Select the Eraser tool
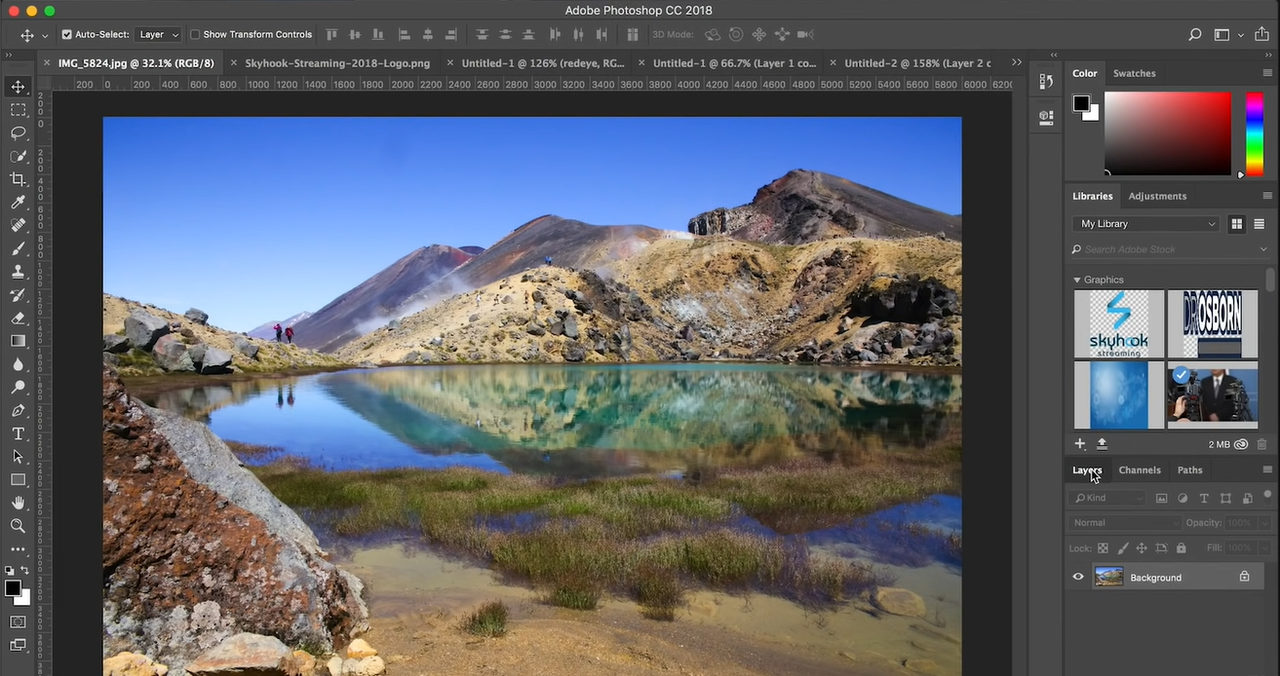This screenshot has width=1280, height=676. [18, 318]
